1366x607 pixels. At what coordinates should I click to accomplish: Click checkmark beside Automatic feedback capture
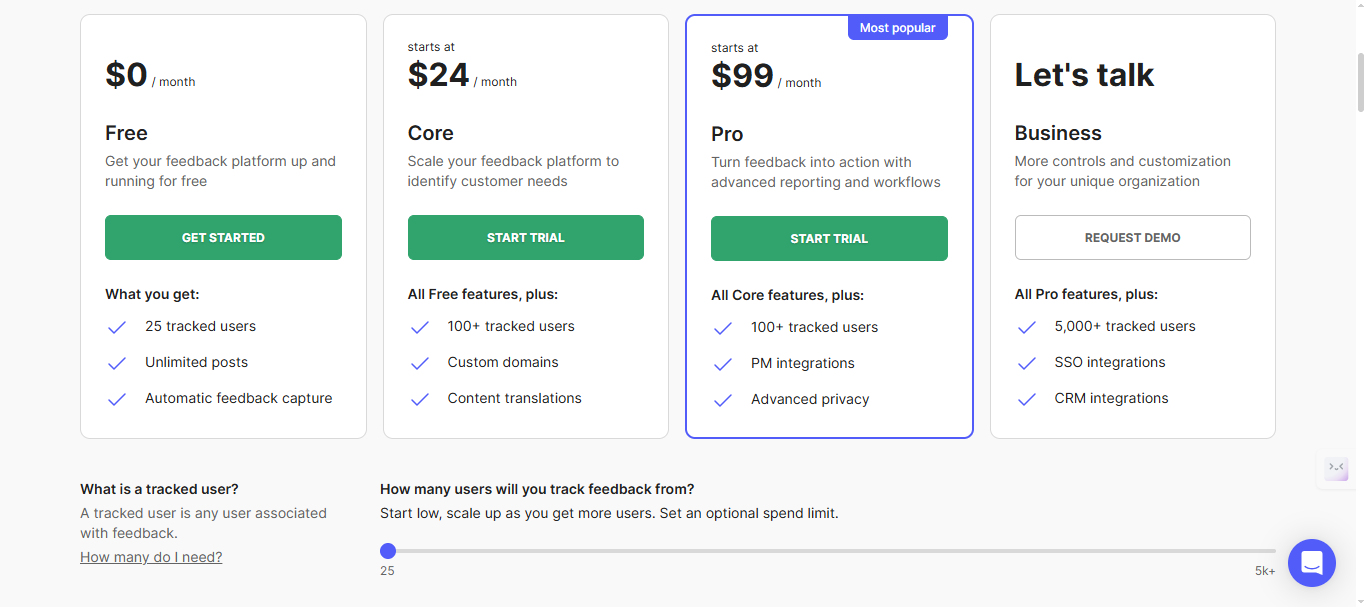point(116,398)
